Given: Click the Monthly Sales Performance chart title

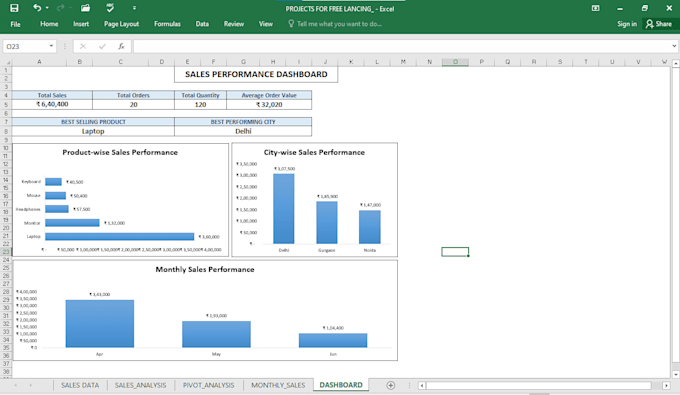Looking at the screenshot, I should pos(205,269).
